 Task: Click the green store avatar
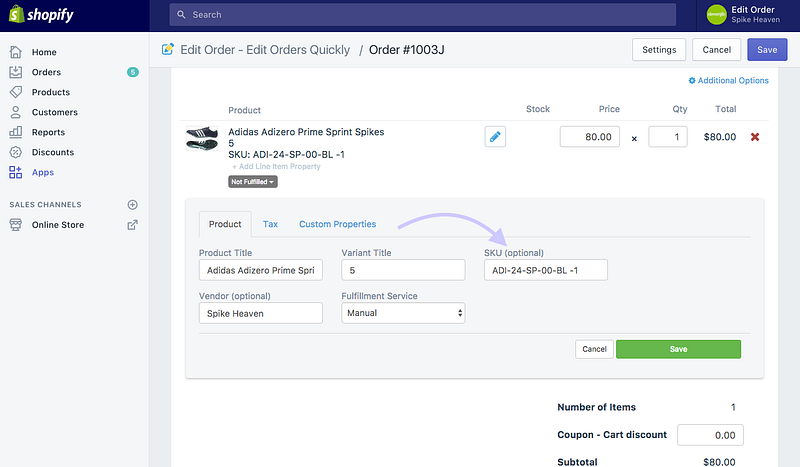pyautogui.click(x=717, y=15)
